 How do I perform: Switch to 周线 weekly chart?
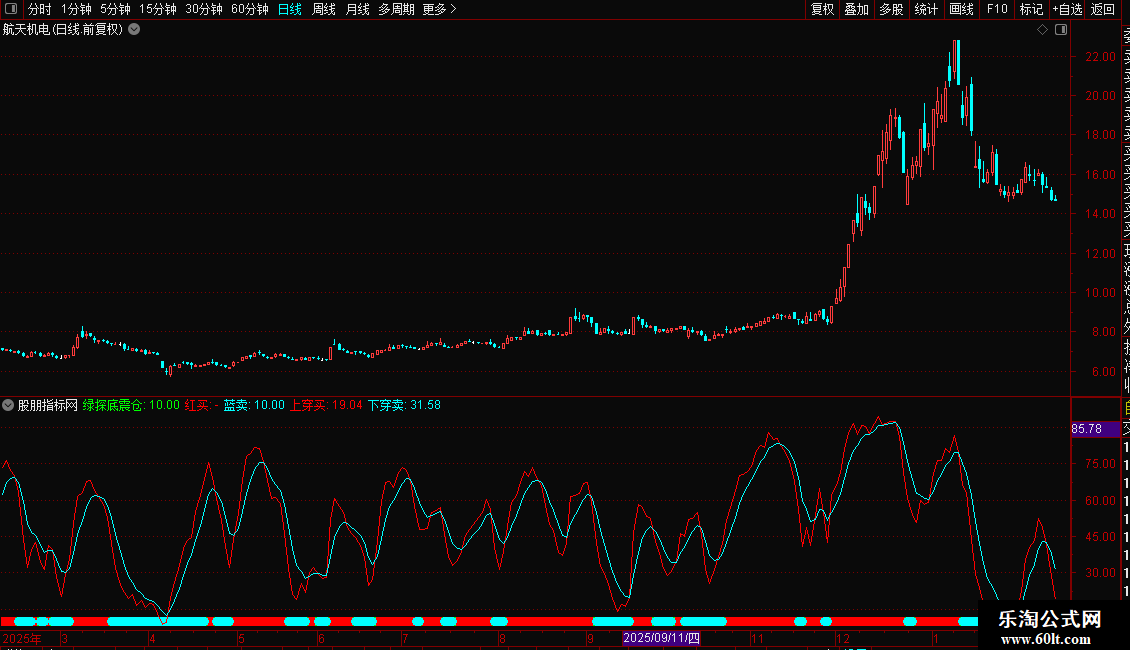324,9
